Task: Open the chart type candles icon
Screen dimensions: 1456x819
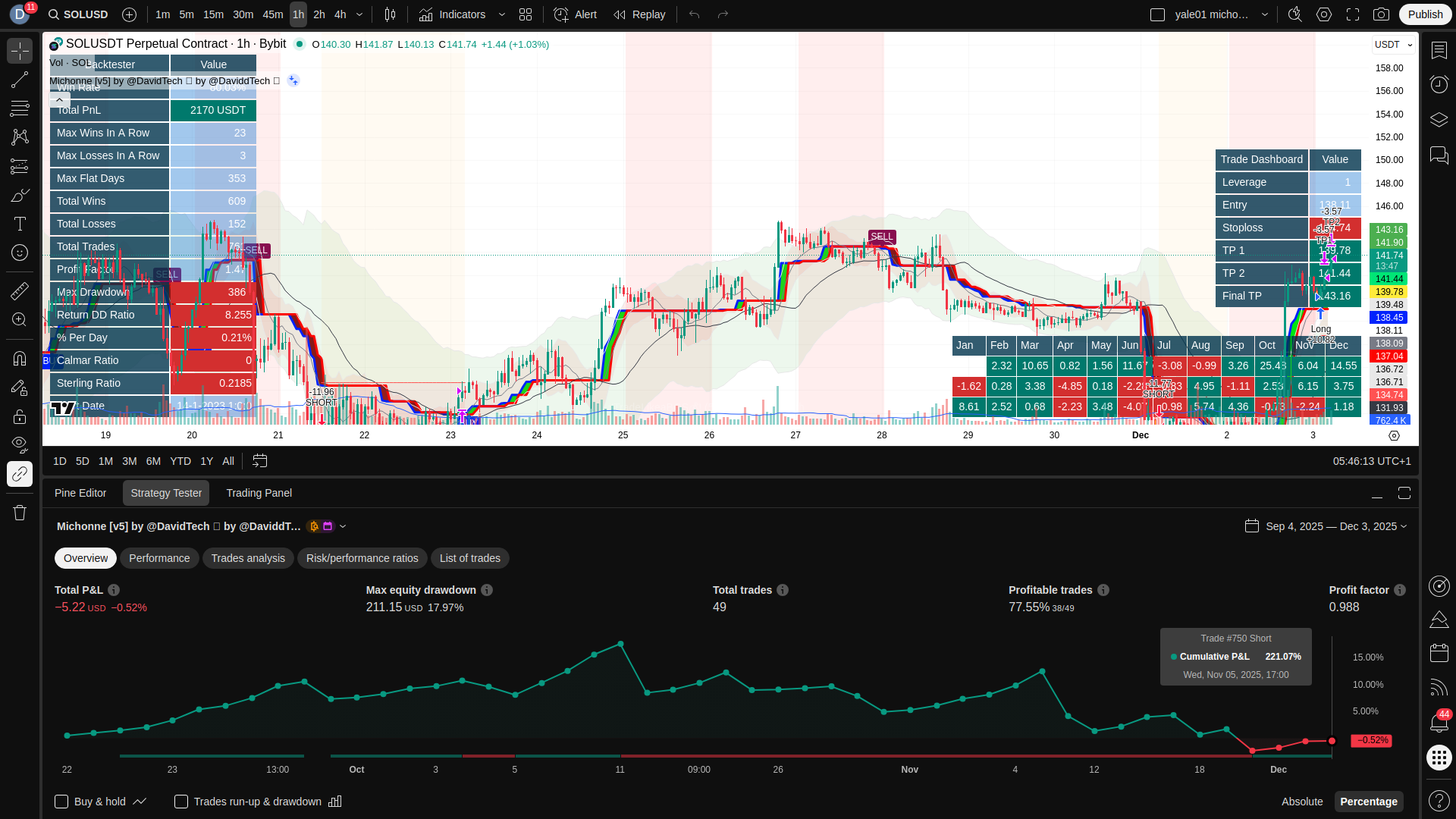Action: (x=390, y=14)
